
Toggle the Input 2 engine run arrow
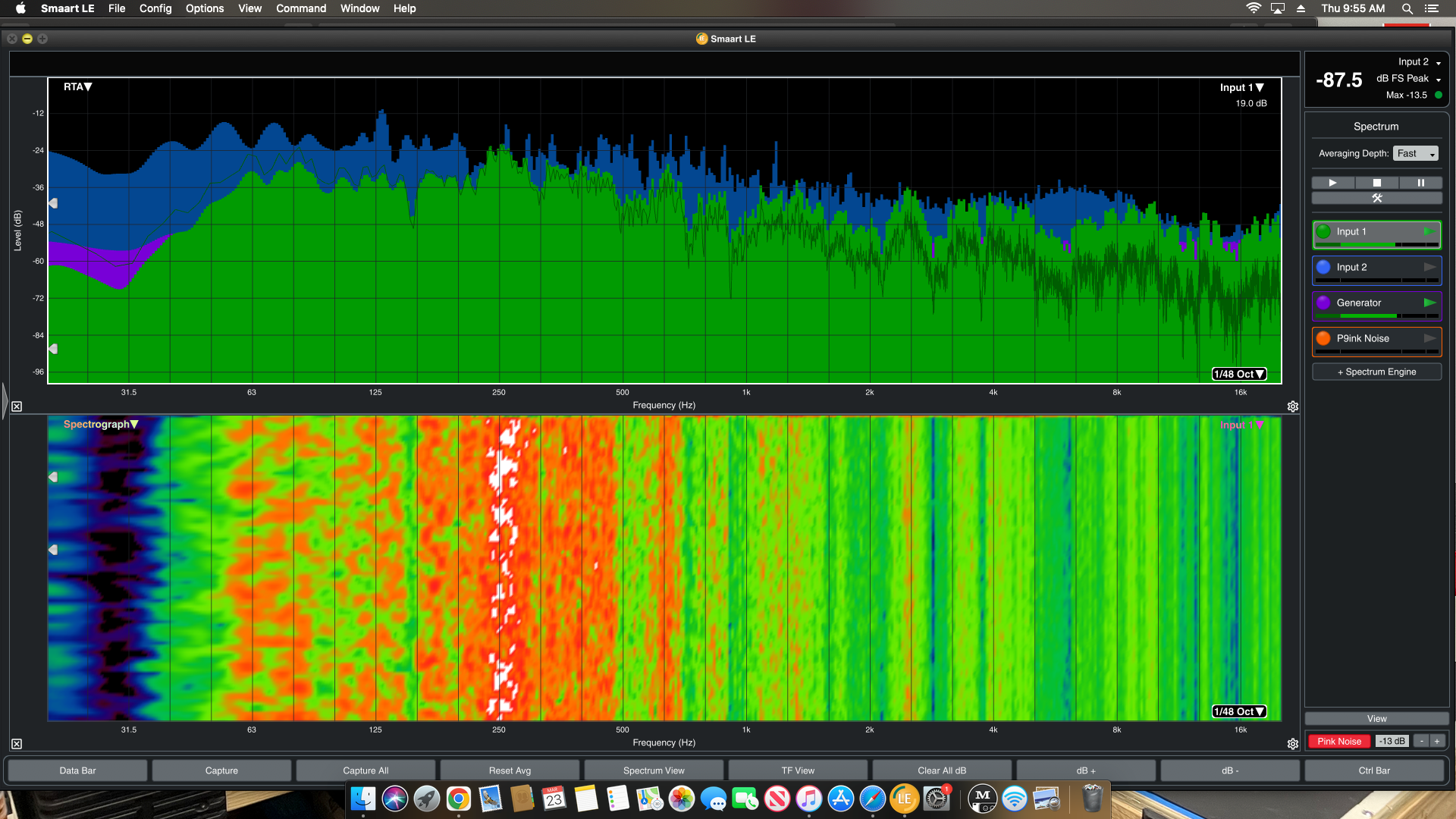1429,267
